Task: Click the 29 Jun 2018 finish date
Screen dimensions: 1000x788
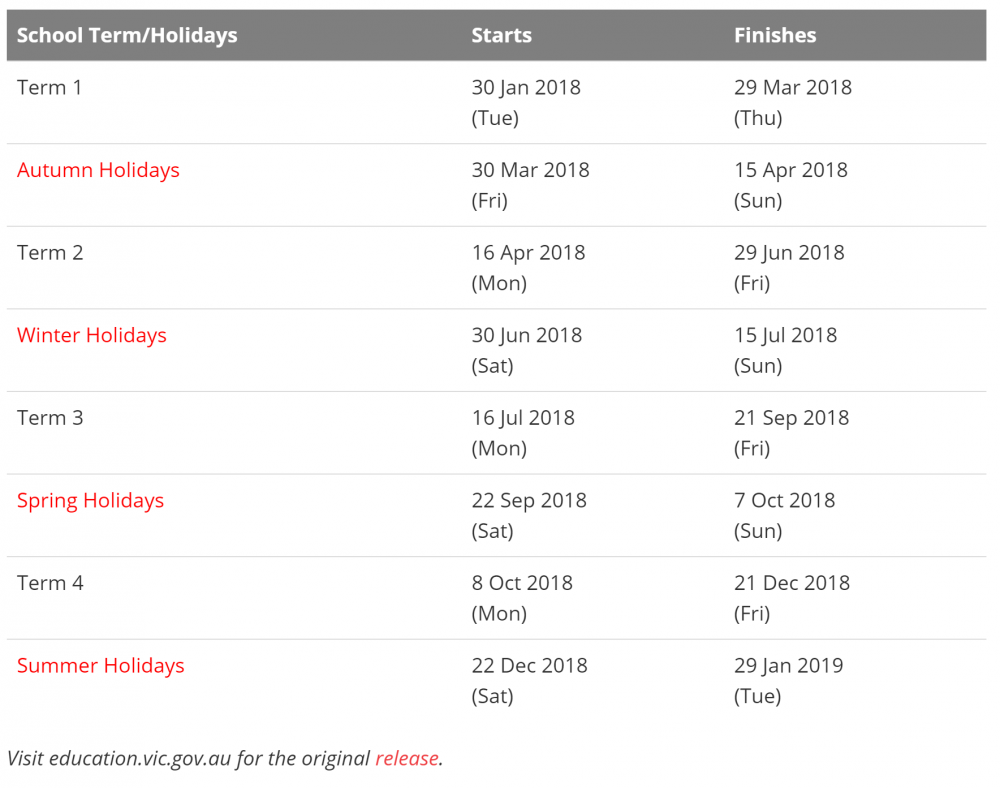Action: point(789,252)
